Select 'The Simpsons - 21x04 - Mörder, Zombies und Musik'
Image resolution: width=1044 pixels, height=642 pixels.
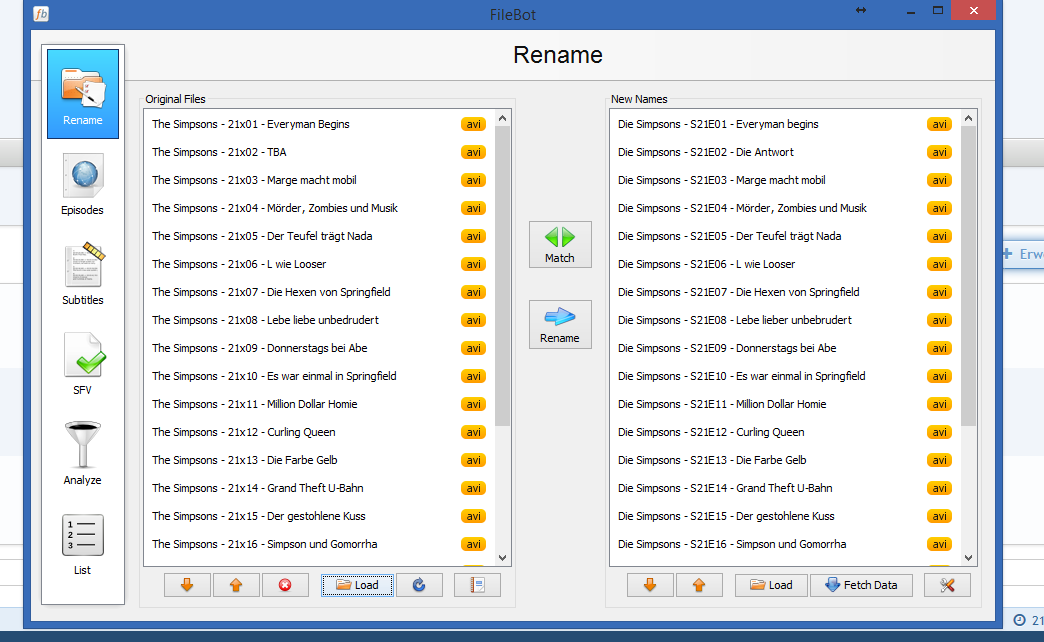pos(320,208)
